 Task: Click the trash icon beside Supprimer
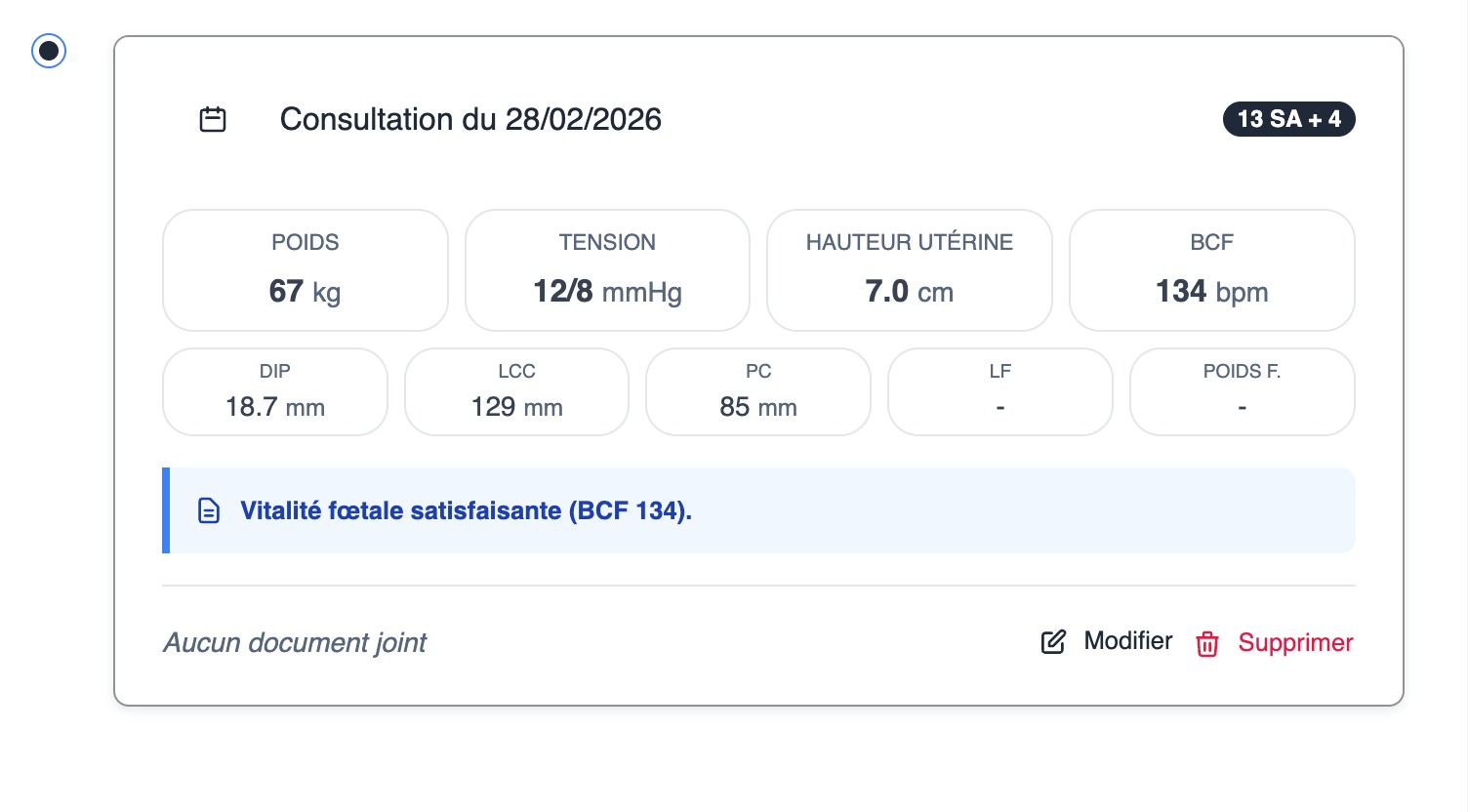(1206, 644)
